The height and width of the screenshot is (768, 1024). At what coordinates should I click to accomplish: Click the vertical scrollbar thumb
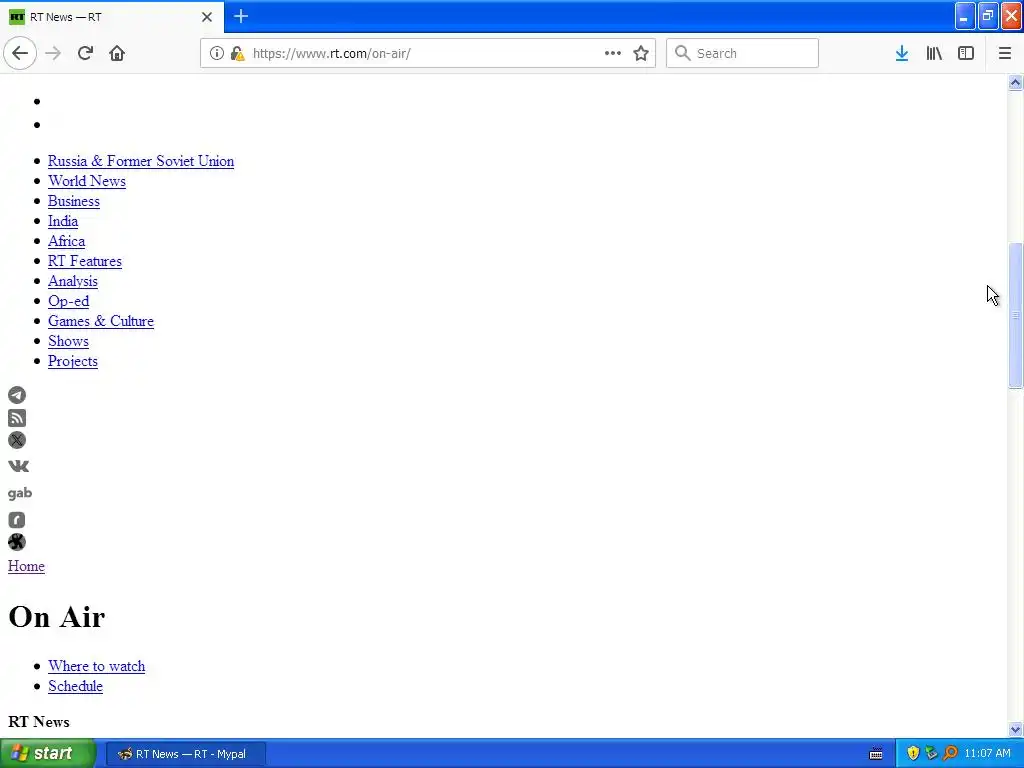pyautogui.click(x=1015, y=315)
